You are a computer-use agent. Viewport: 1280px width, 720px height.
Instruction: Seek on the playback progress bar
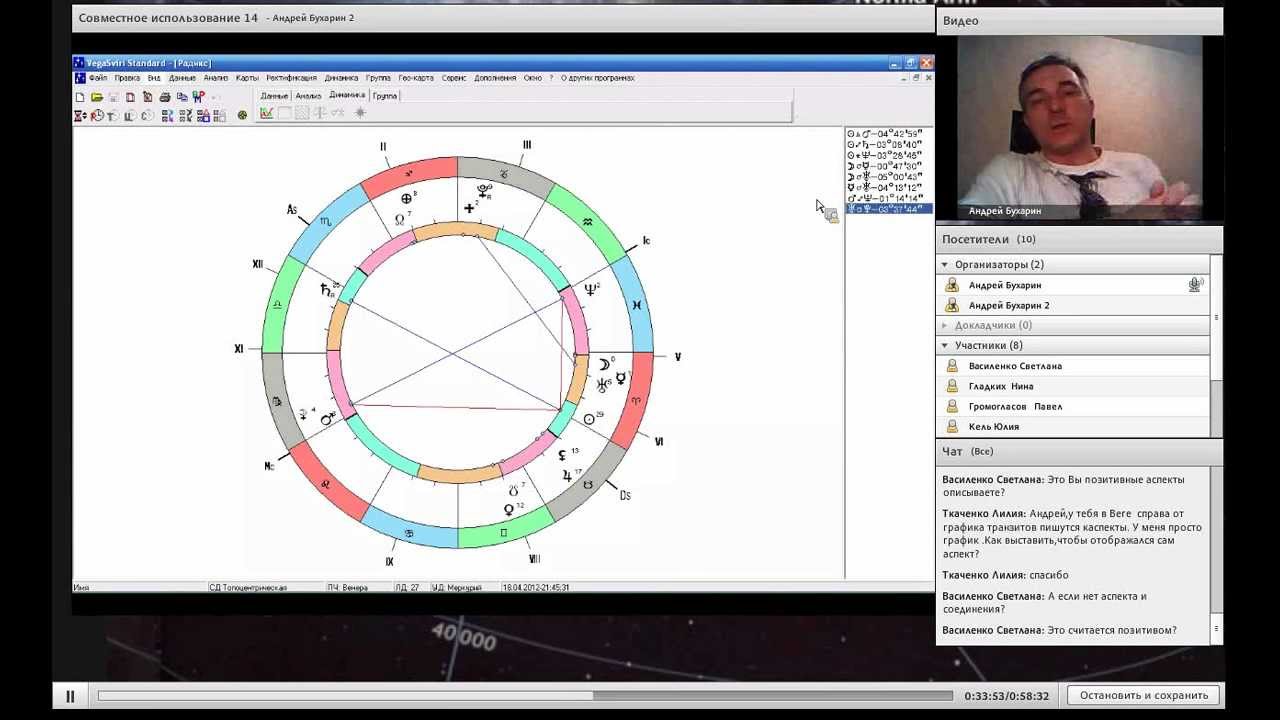pyautogui.click(x=525, y=696)
